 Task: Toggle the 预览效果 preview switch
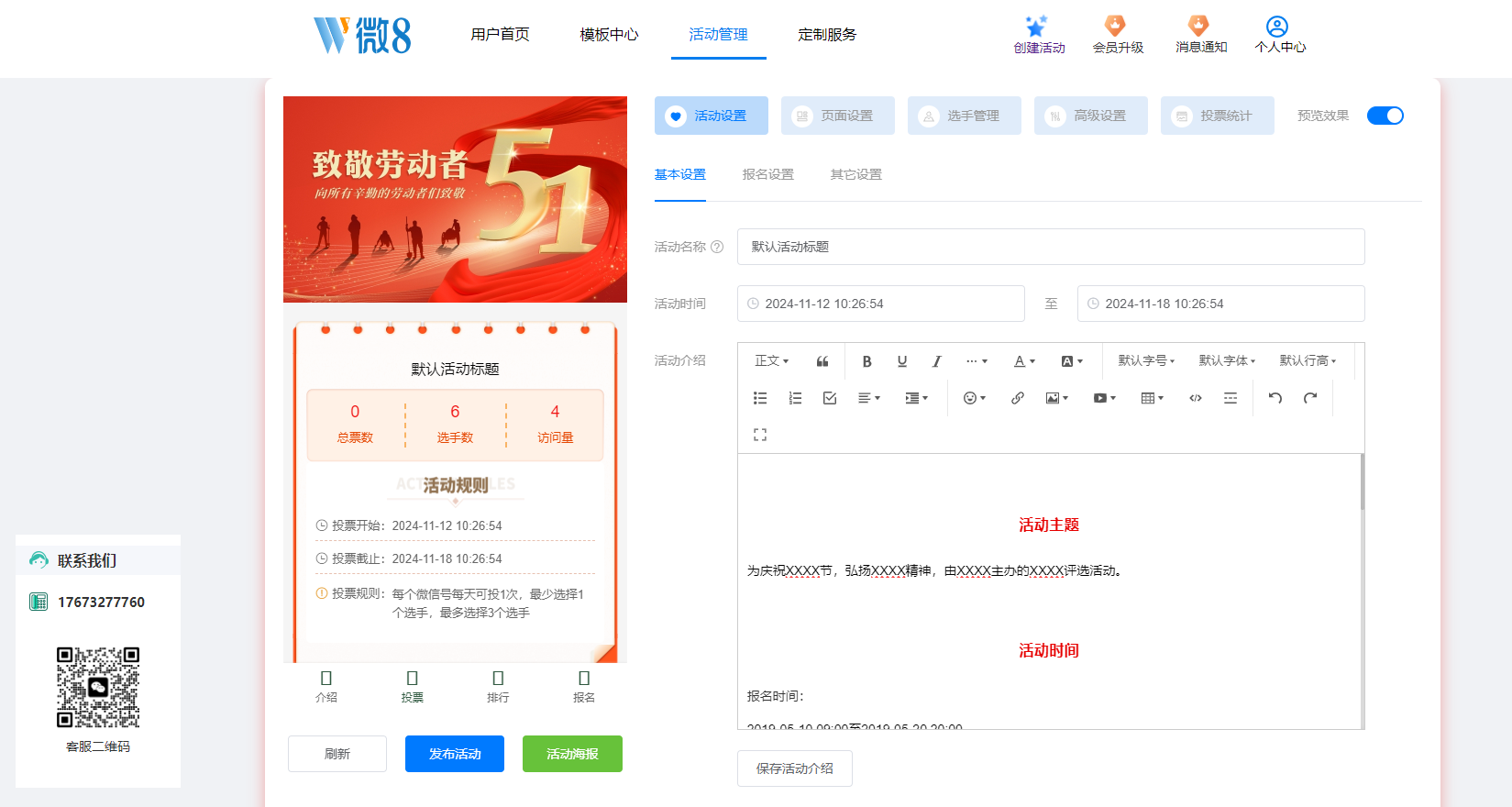(x=1385, y=116)
